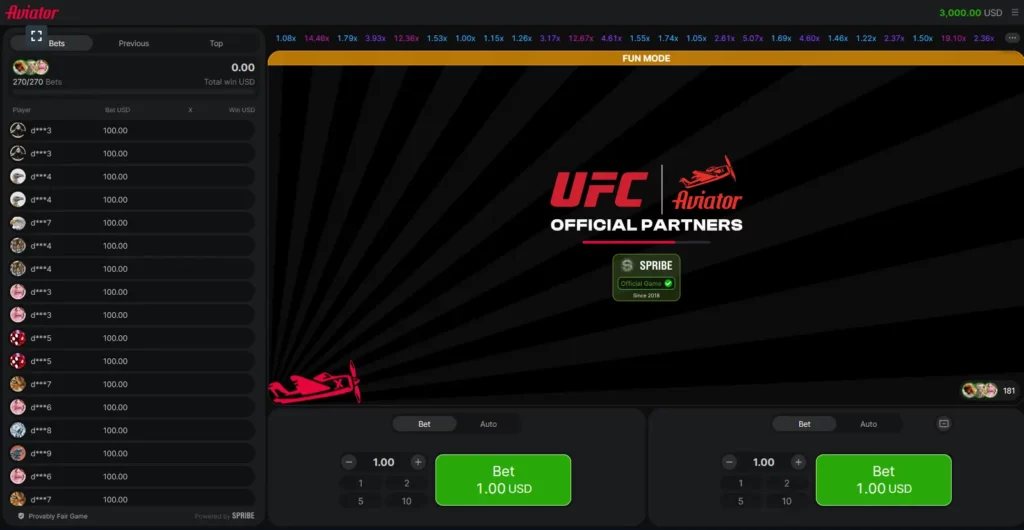Select the 10 quick amount in right panel
1024x530 pixels.
(x=786, y=501)
